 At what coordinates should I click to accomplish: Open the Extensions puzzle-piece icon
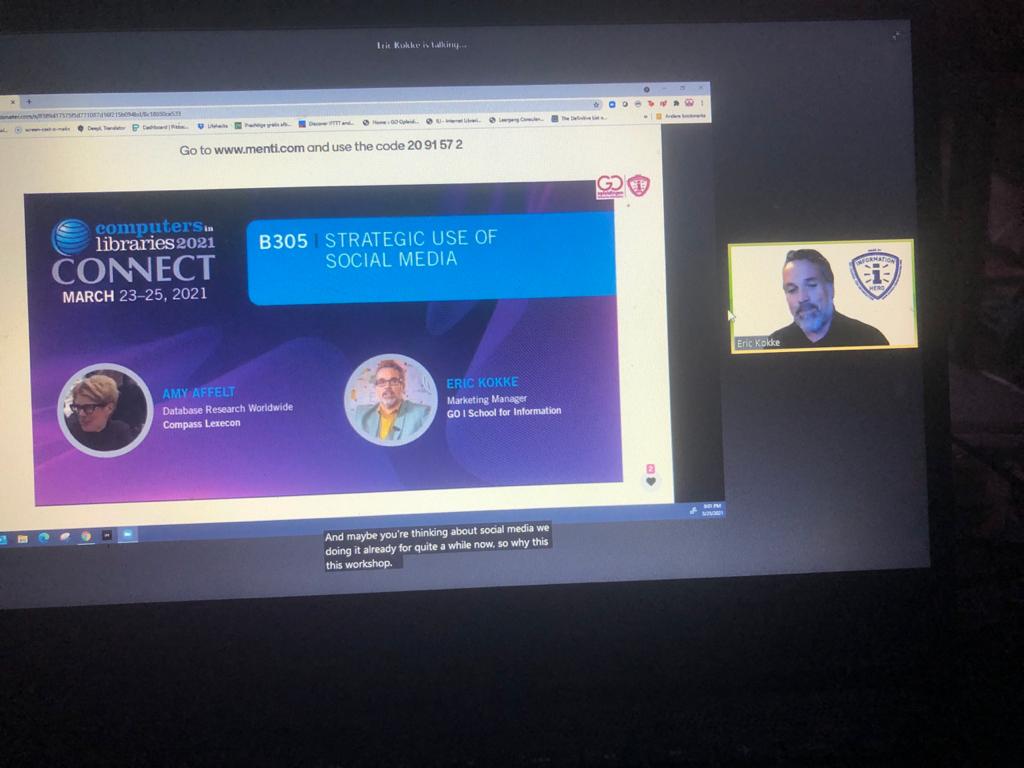676,103
